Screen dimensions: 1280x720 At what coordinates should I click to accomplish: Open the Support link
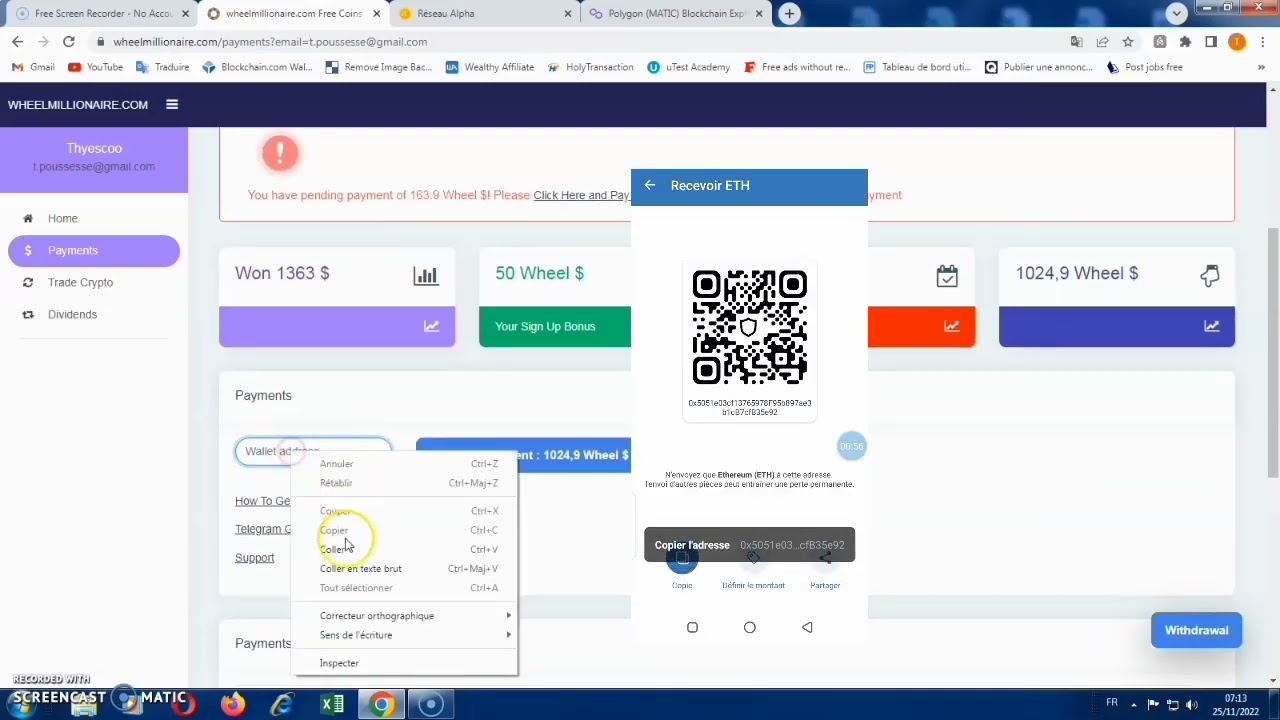[x=254, y=558]
